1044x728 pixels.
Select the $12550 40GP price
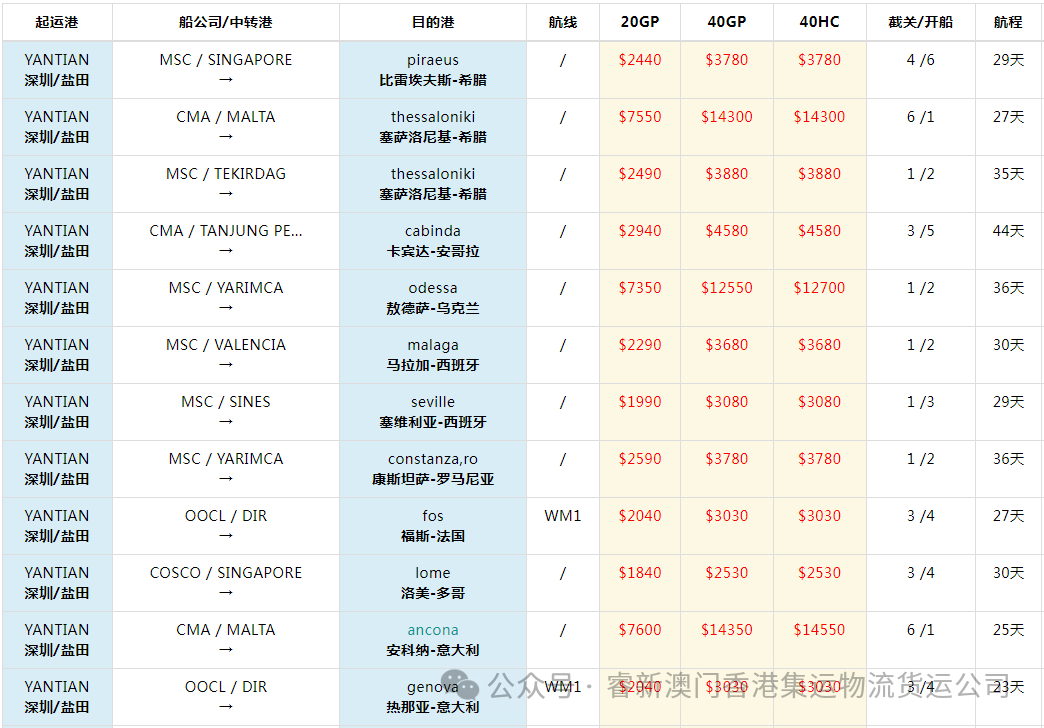tap(726, 288)
